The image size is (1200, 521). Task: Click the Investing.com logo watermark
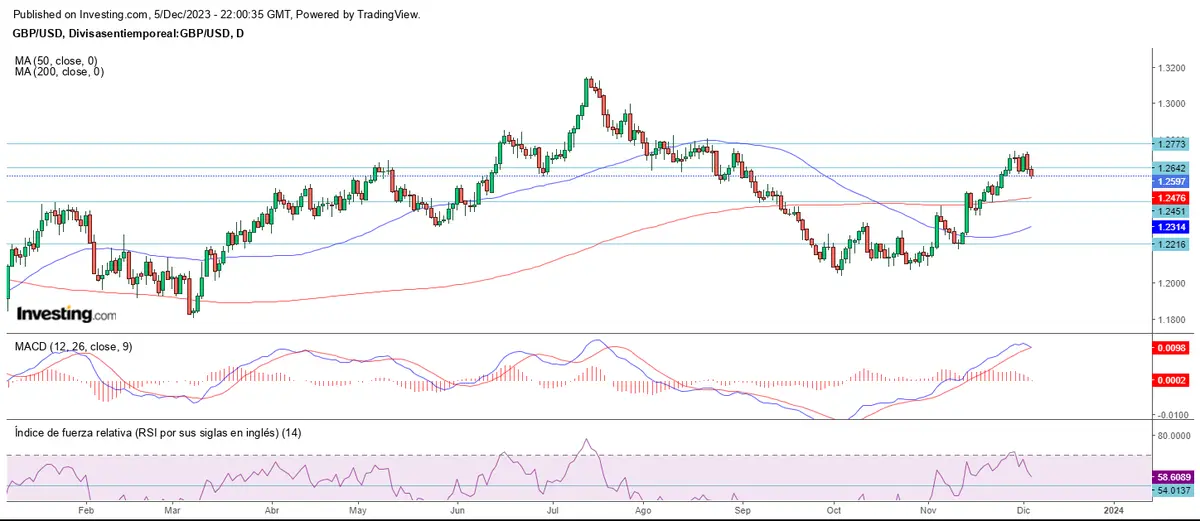[x=66, y=314]
